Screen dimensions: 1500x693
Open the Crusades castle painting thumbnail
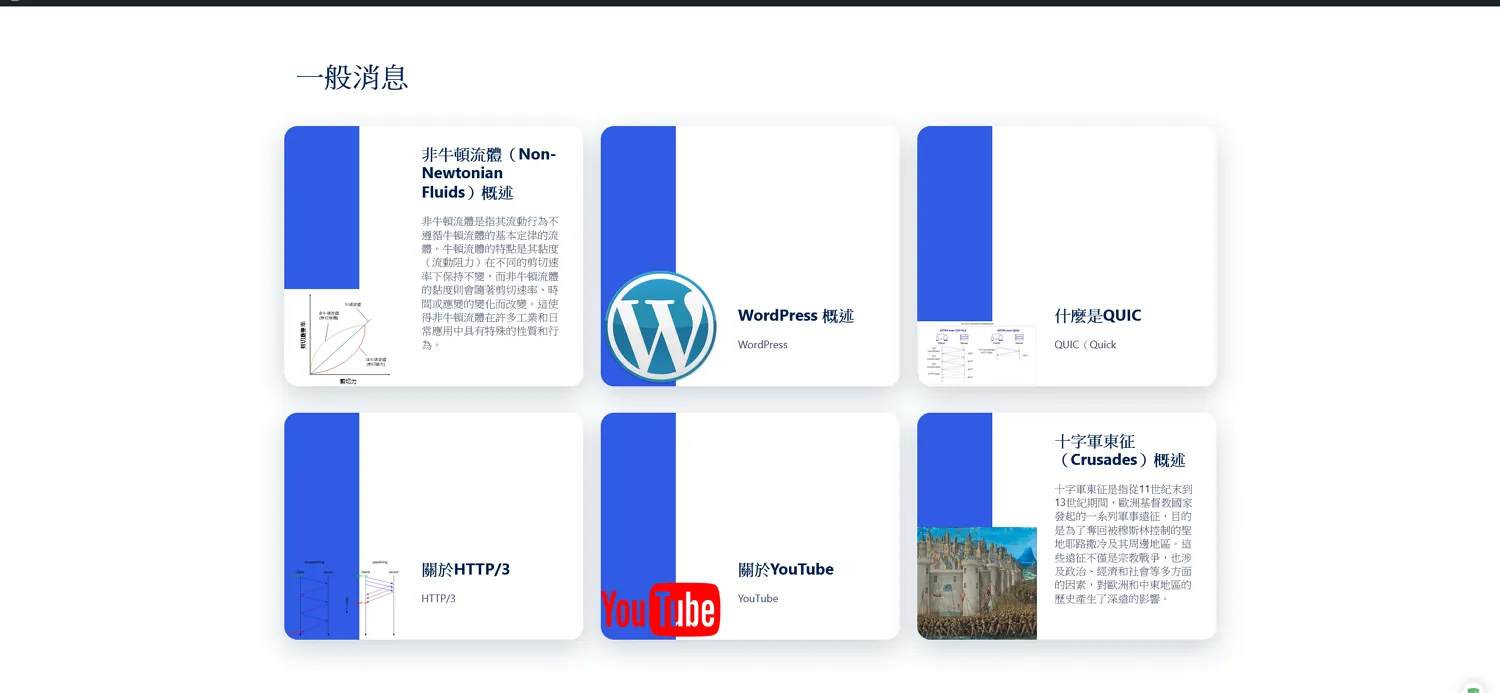click(x=976, y=583)
